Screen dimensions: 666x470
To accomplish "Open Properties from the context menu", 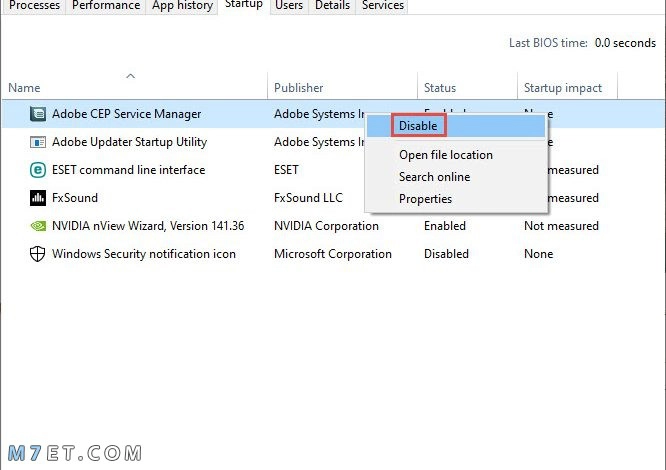I will 425,199.
